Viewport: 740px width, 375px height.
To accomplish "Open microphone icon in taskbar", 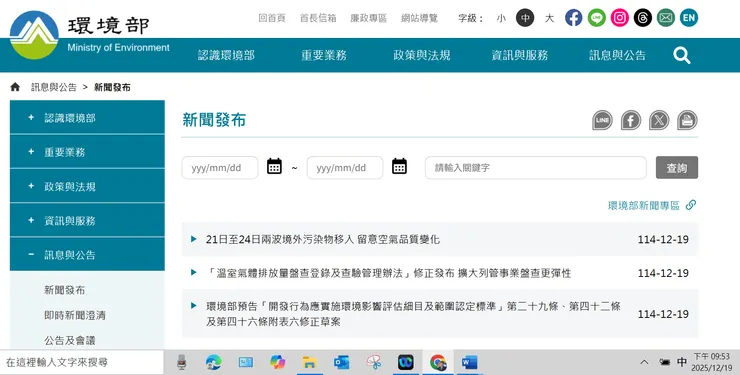I will click(182, 362).
